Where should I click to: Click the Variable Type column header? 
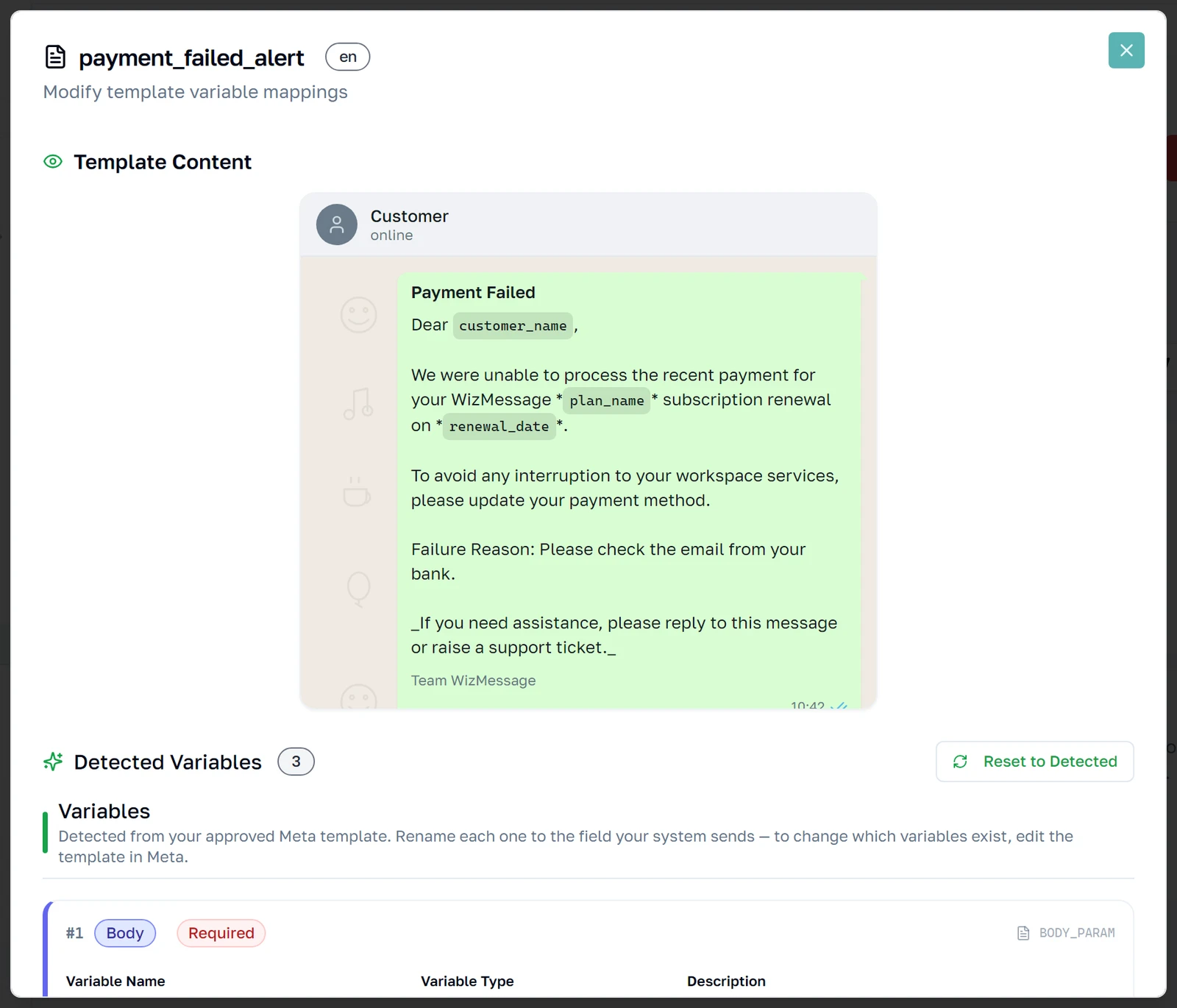[467, 981]
